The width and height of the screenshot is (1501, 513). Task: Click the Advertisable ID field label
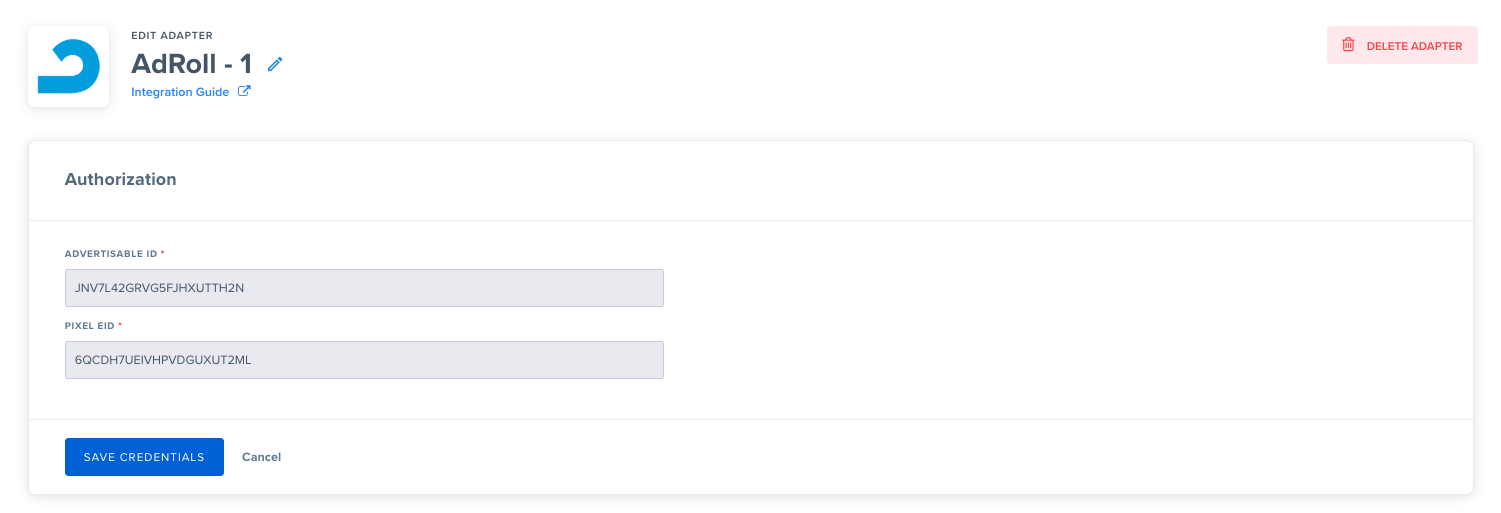111,254
